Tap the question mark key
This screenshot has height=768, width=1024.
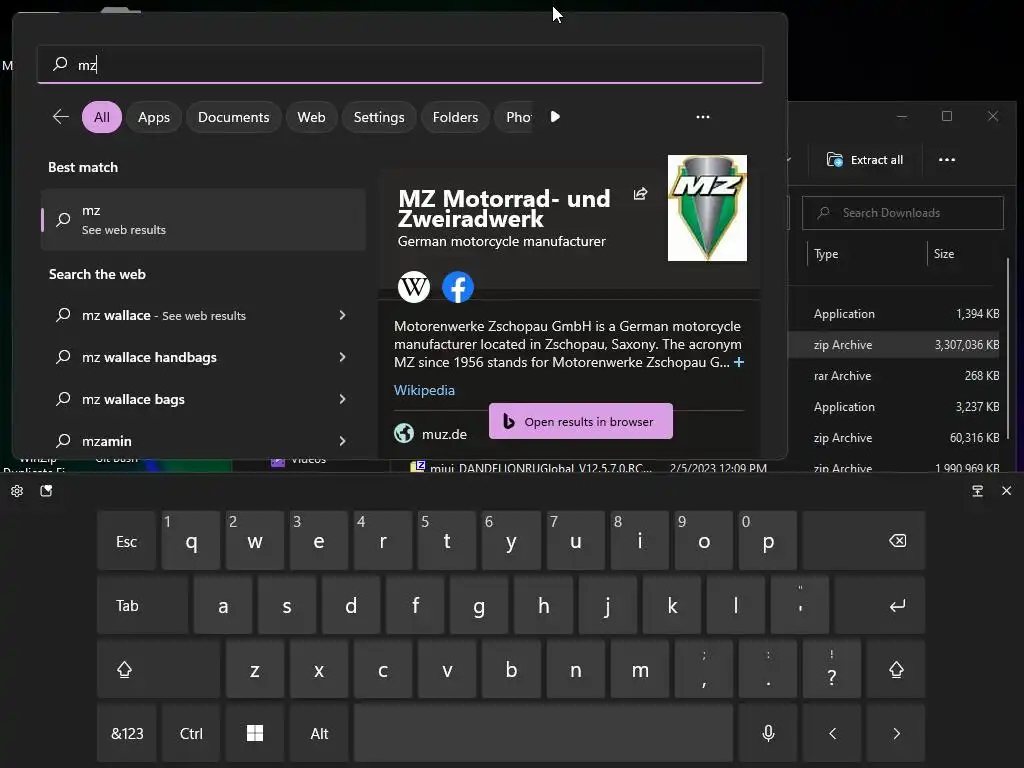pyautogui.click(x=832, y=669)
